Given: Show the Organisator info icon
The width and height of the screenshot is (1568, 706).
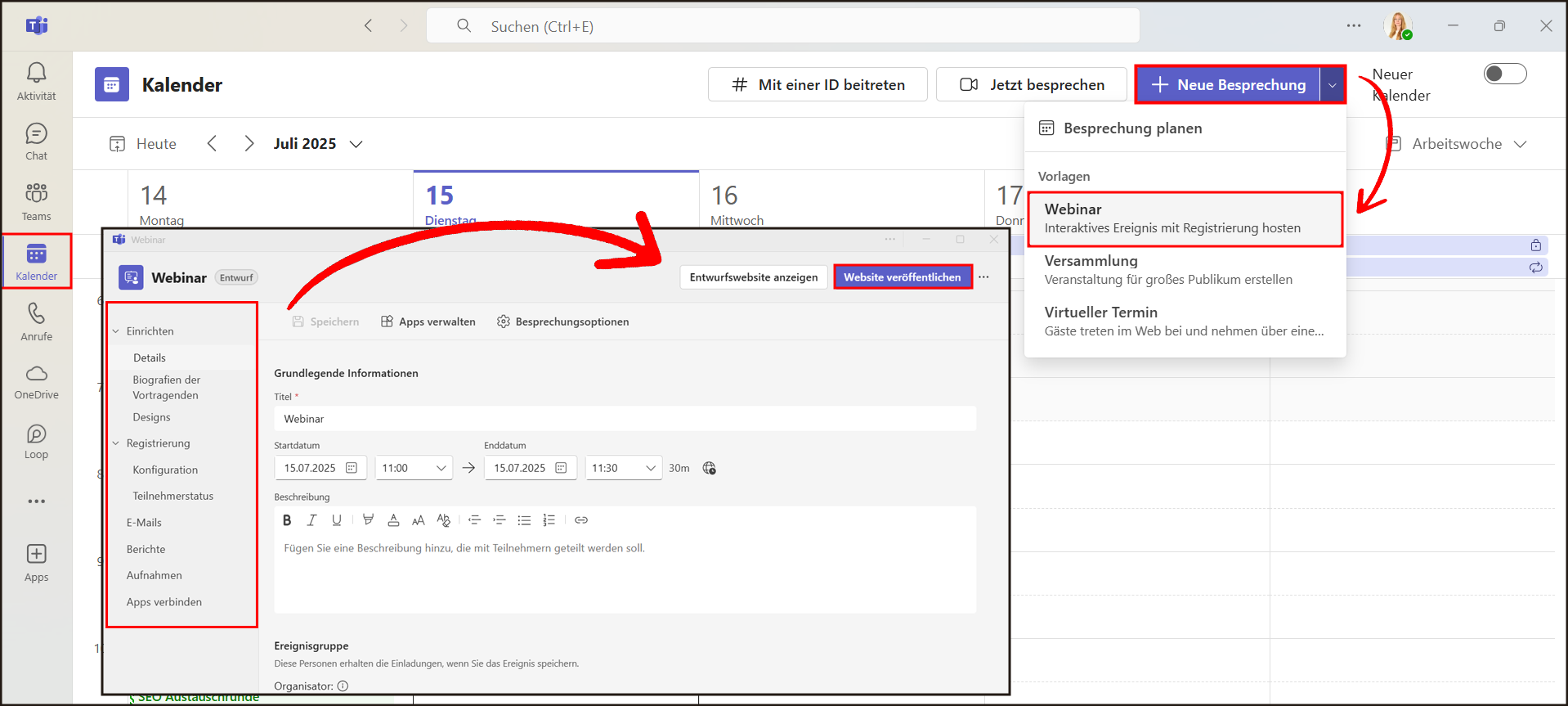Looking at the screenshot, I should click(343, 686).
